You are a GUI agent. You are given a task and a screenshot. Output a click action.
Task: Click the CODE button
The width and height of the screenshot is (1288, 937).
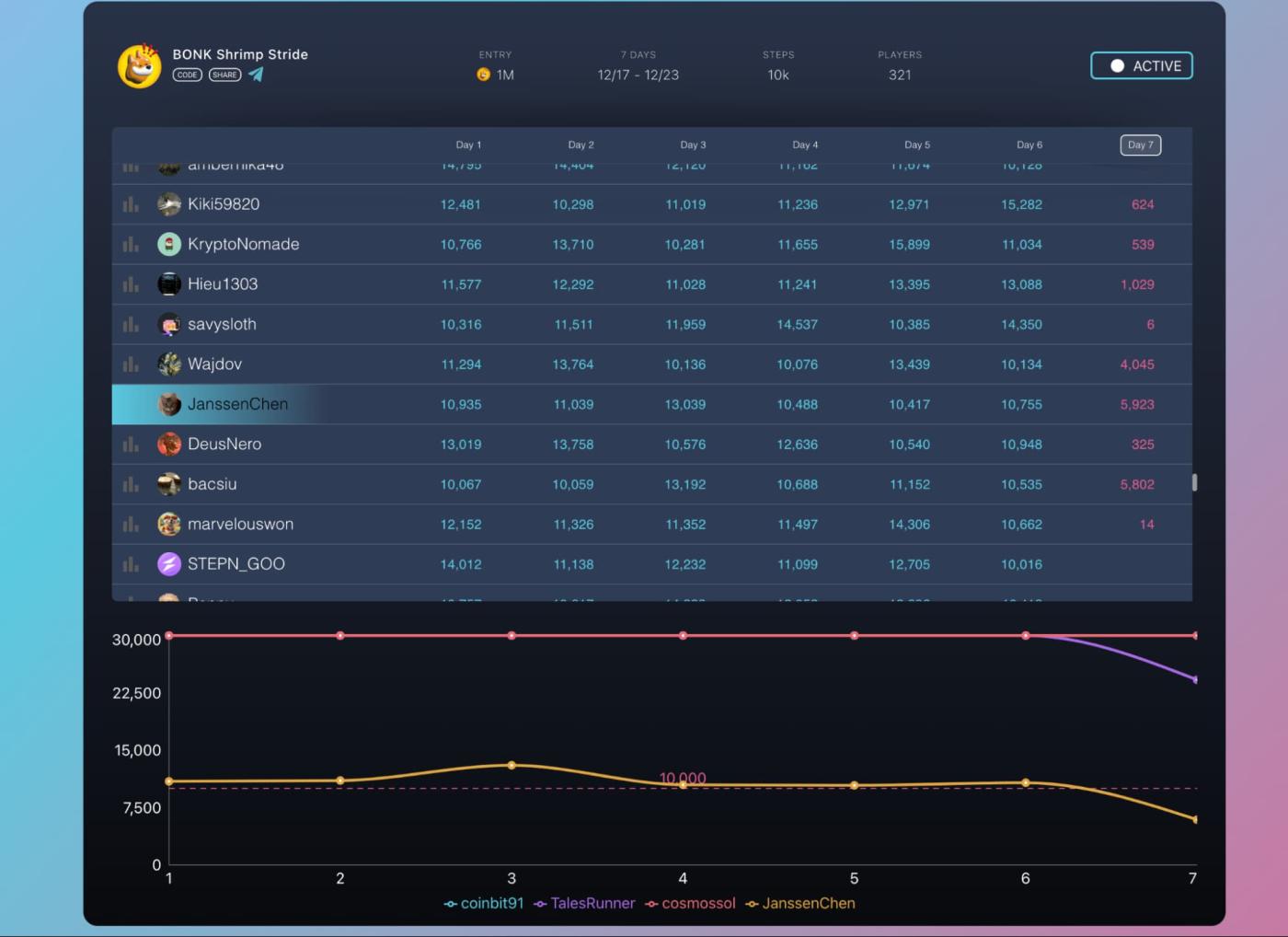[187, 75]
